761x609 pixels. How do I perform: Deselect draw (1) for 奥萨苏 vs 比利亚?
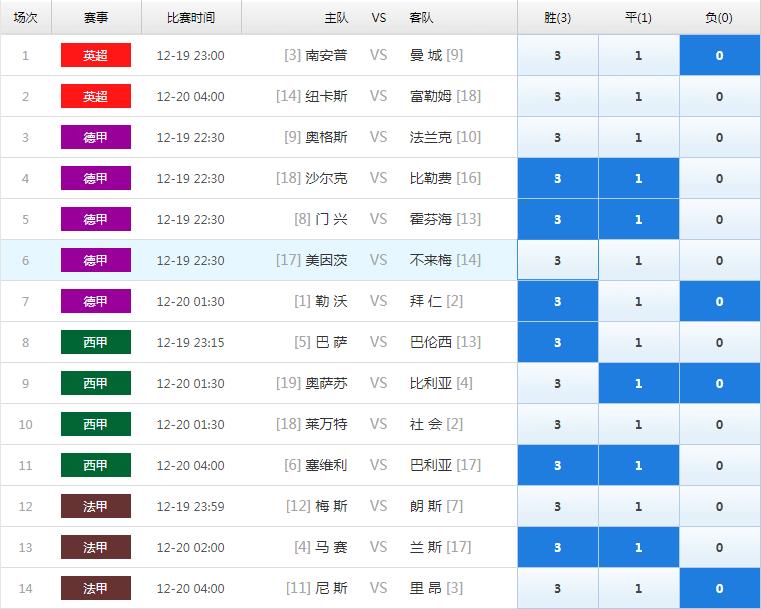(x=639, y=383)
